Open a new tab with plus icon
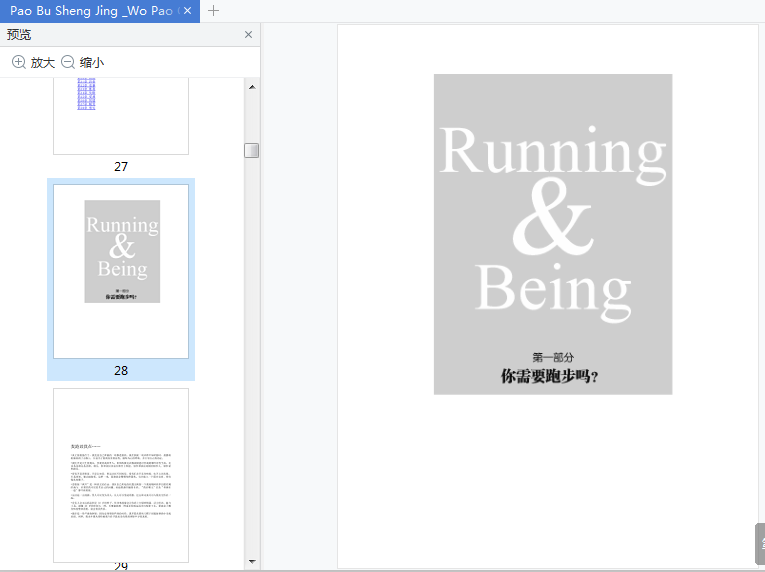The height and width of the screenshot is (572, 765). tap(213, 11)
